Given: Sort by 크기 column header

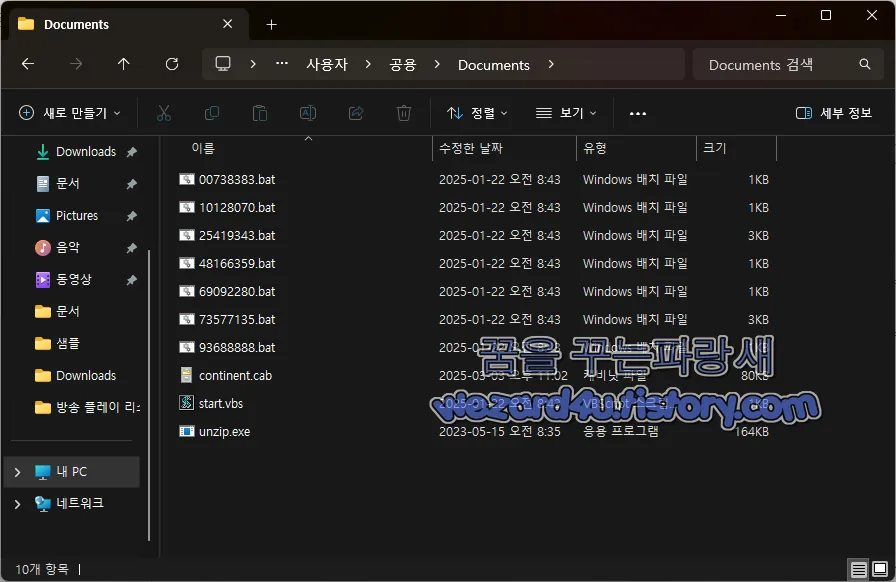Looking at the screenshot, I should [714, 149].
